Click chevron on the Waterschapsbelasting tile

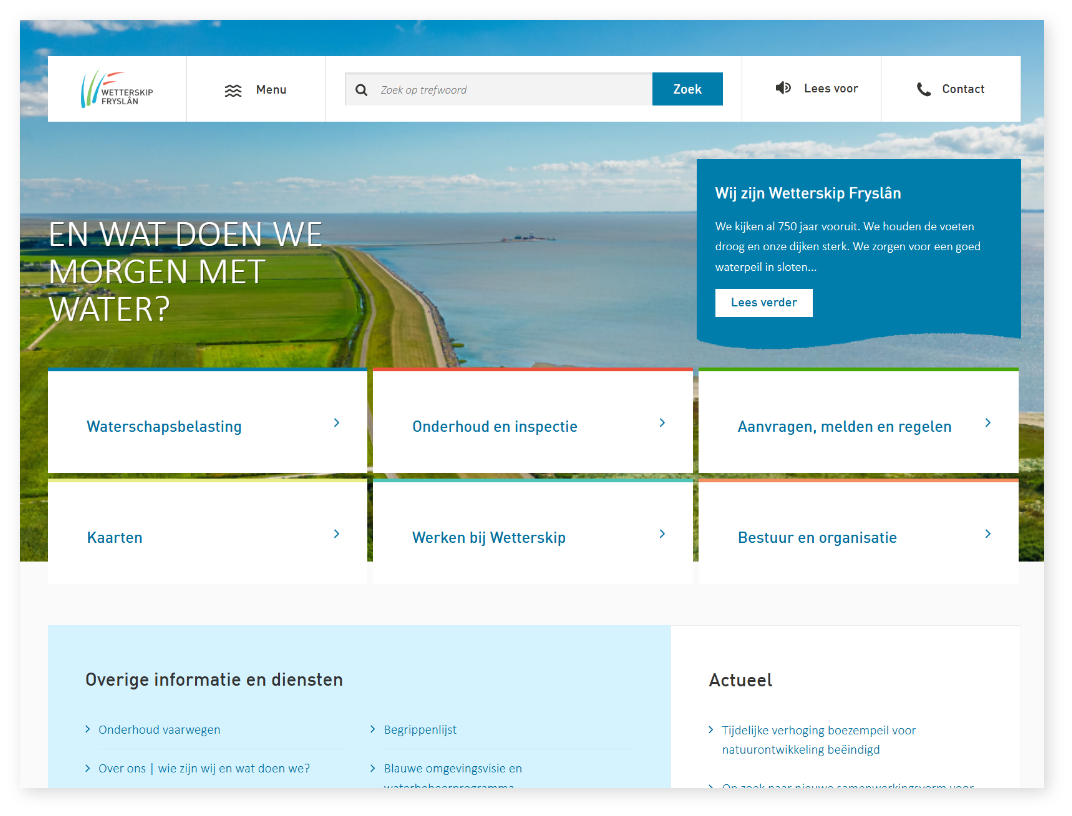point(336,423)
